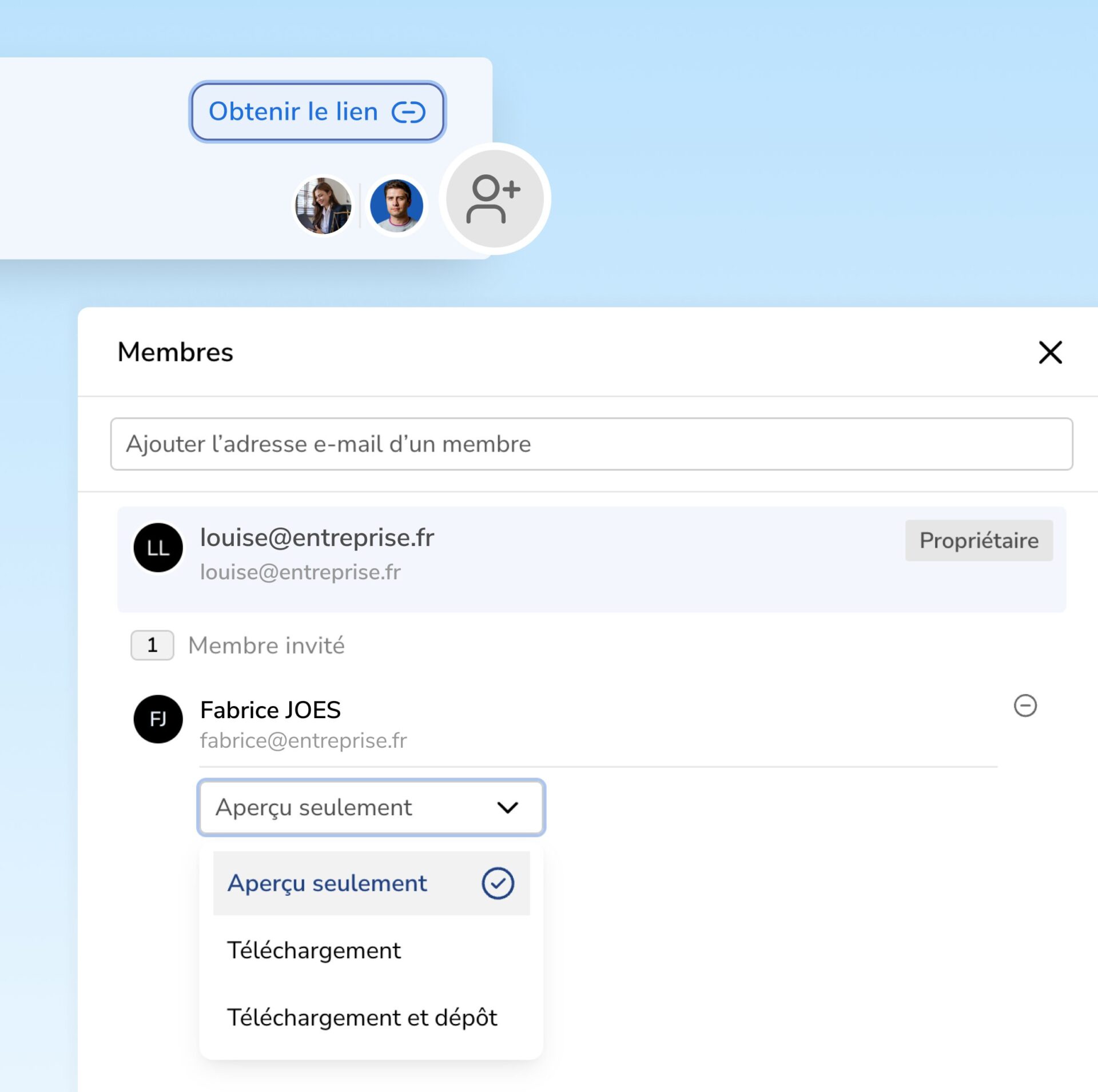Click the link icon in Obtenir le lien
Screen dimensions: 1098x1092
point(408,112)
